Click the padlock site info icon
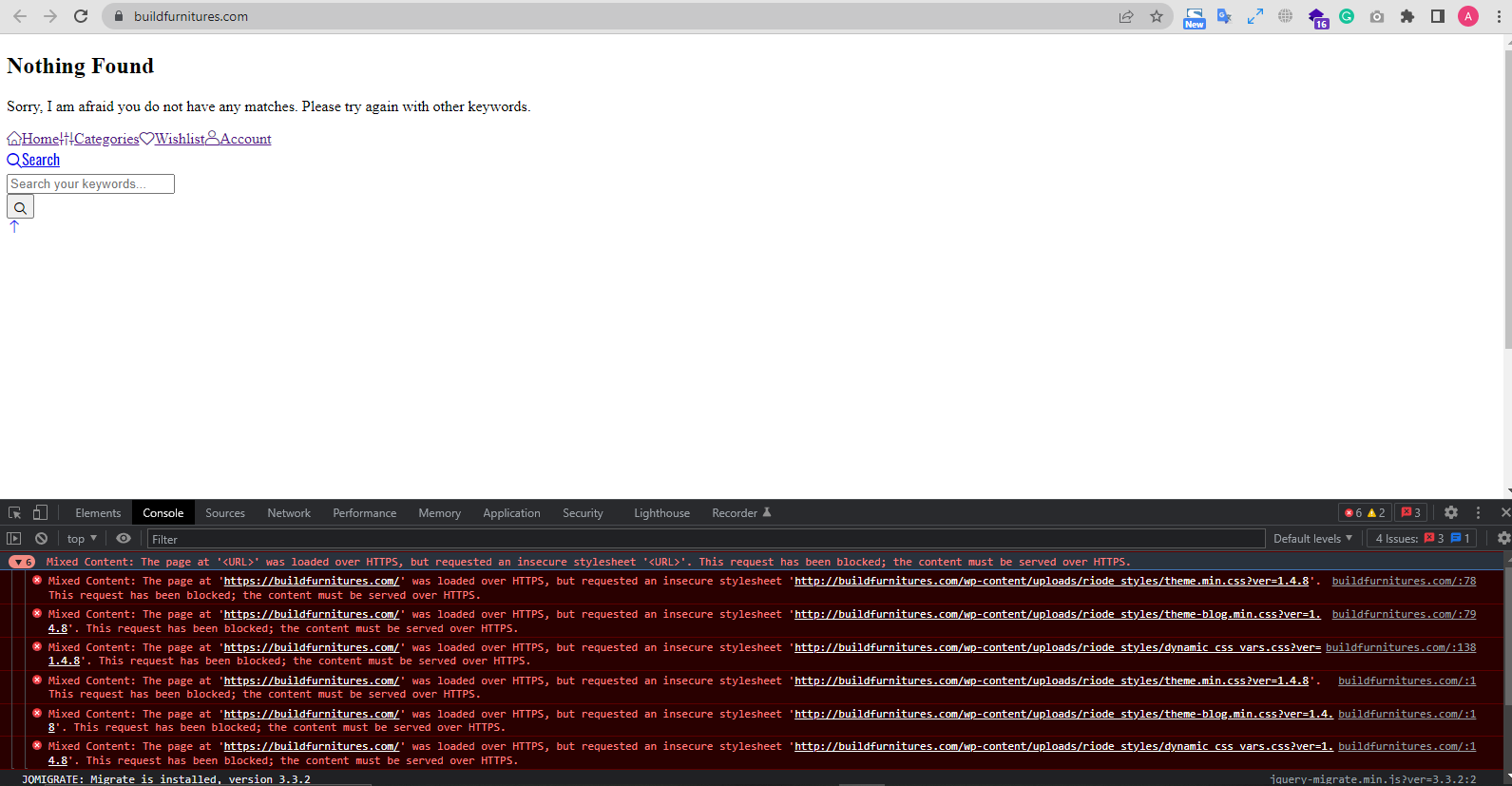The image size is (1512, 786). pyautogui.click(x=119, y=16)
